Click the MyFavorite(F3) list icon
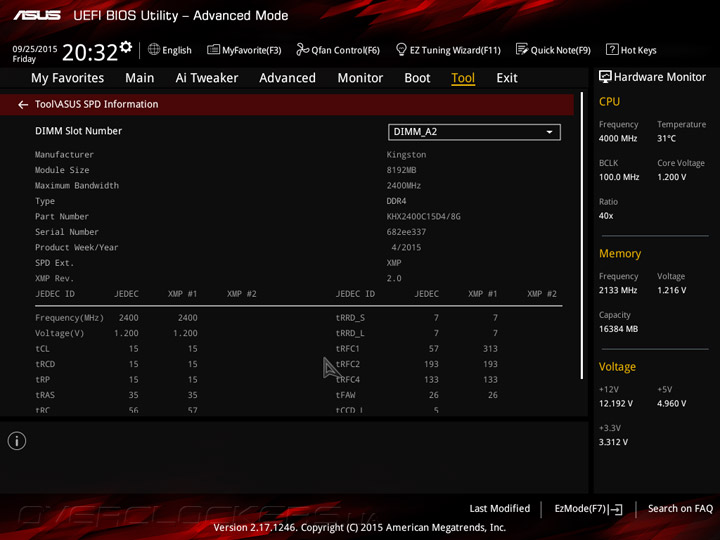Image resolution: width=720 pixels, height=540 pixels. pos(213,50)
